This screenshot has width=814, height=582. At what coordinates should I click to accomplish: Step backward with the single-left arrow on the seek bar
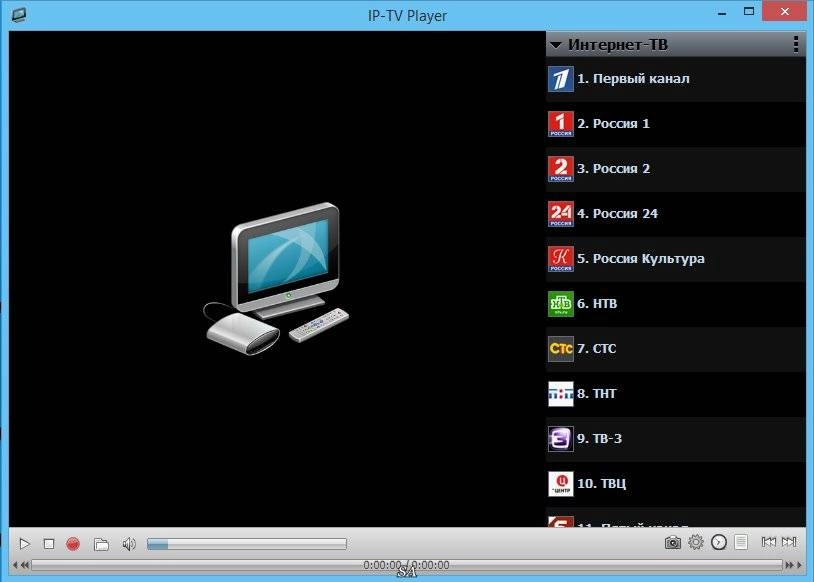[x=15, y=565]
